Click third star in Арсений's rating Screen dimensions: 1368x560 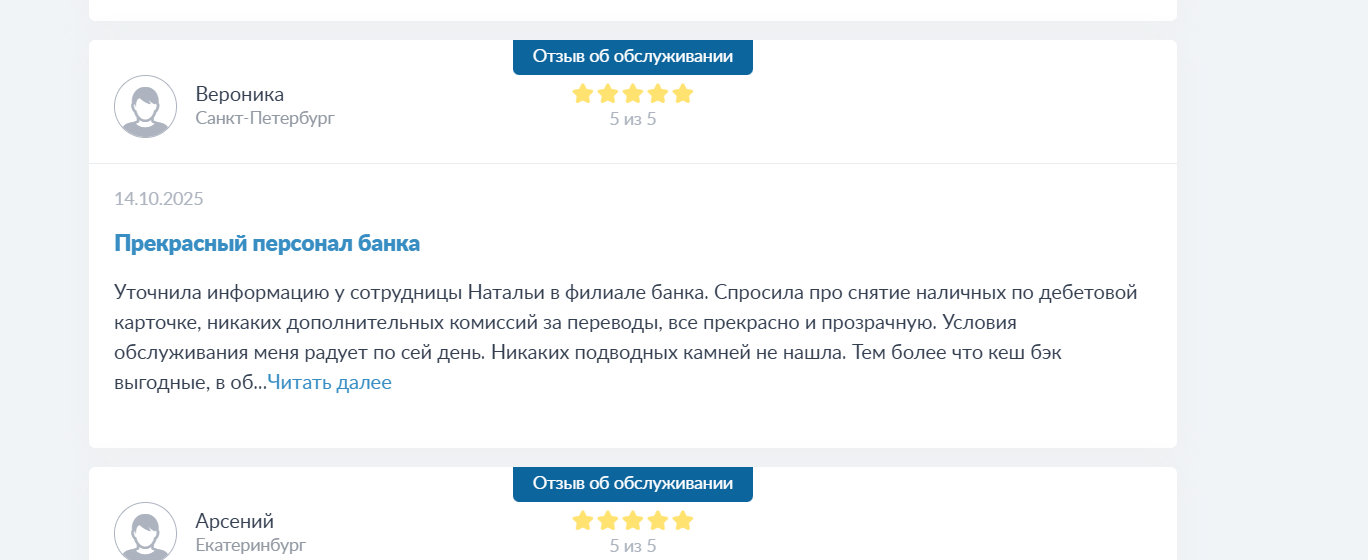point(633,521)
